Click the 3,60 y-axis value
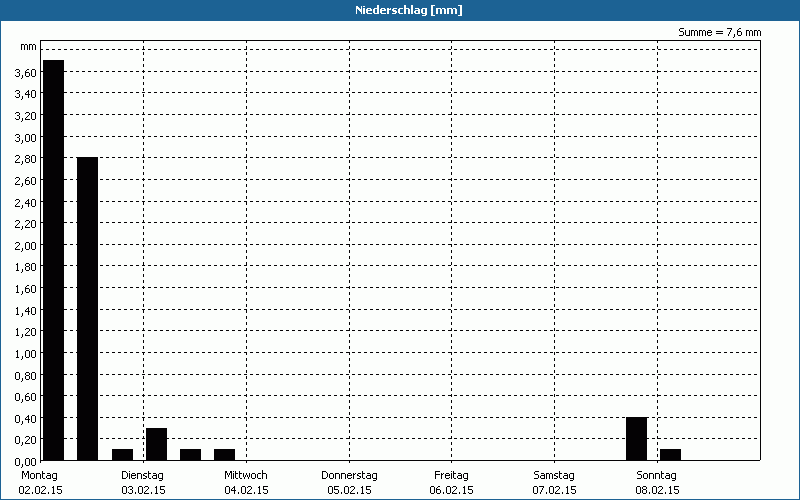This screenshot has height=500, width=800. (x=26, y=73)
